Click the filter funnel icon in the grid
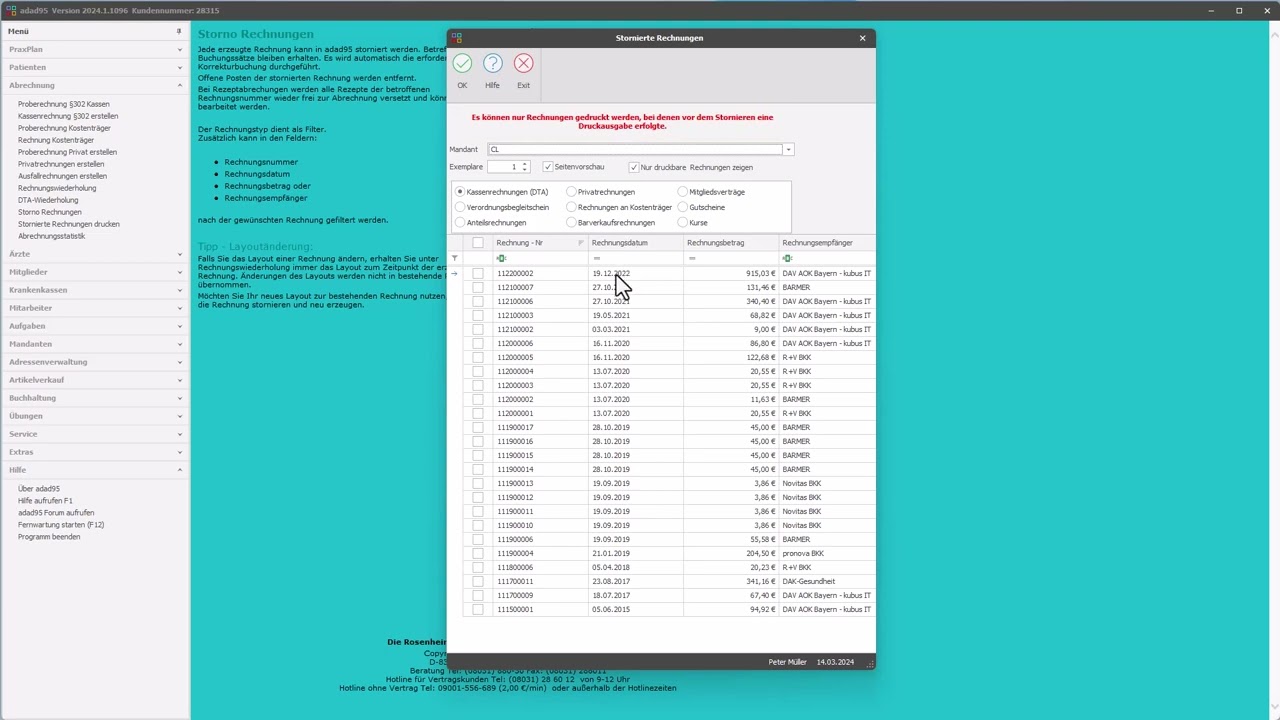 [x=455, y=258]
